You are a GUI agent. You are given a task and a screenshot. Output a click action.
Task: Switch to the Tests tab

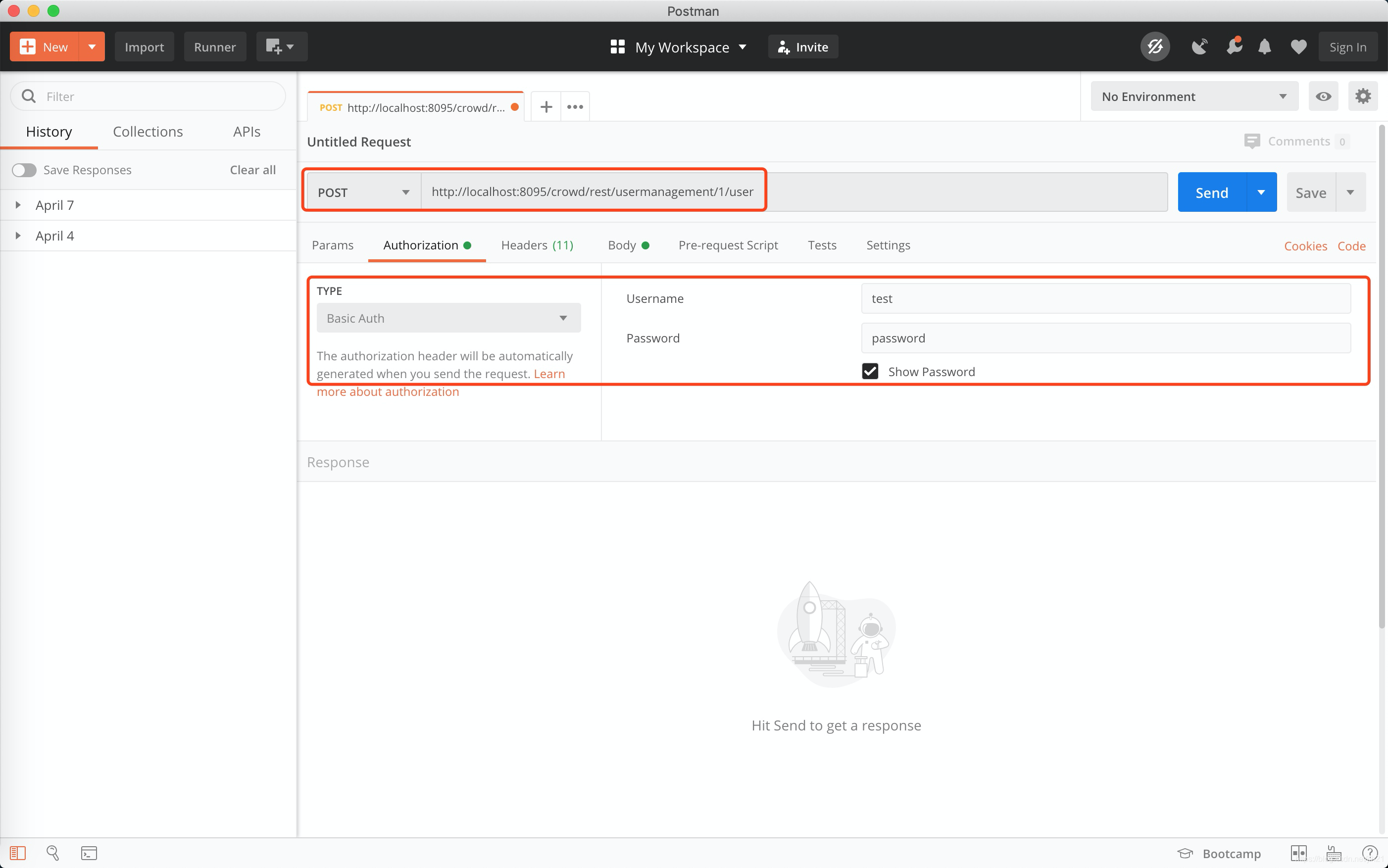822,245
